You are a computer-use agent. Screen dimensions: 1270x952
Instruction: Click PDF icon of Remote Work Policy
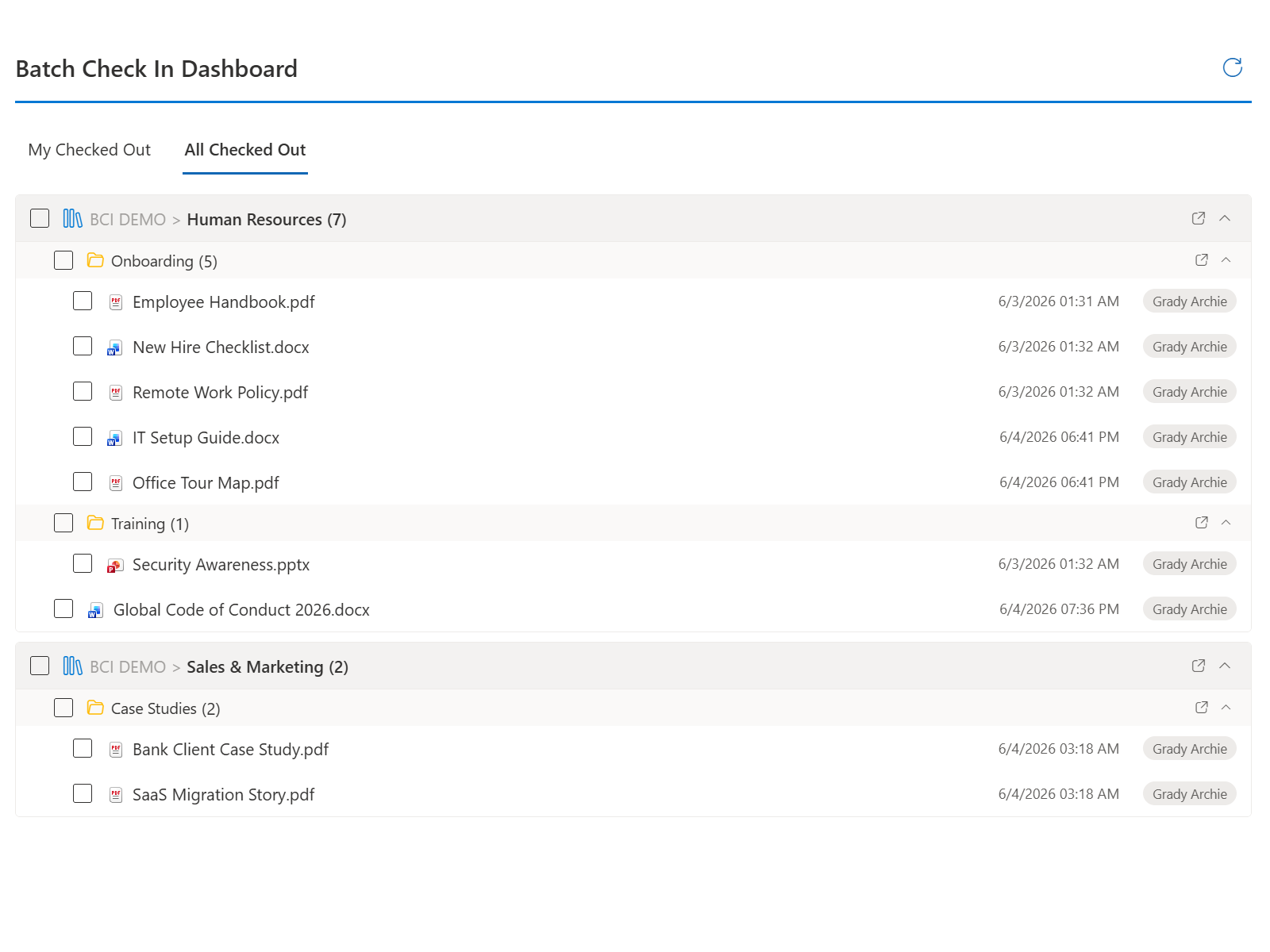116,393
